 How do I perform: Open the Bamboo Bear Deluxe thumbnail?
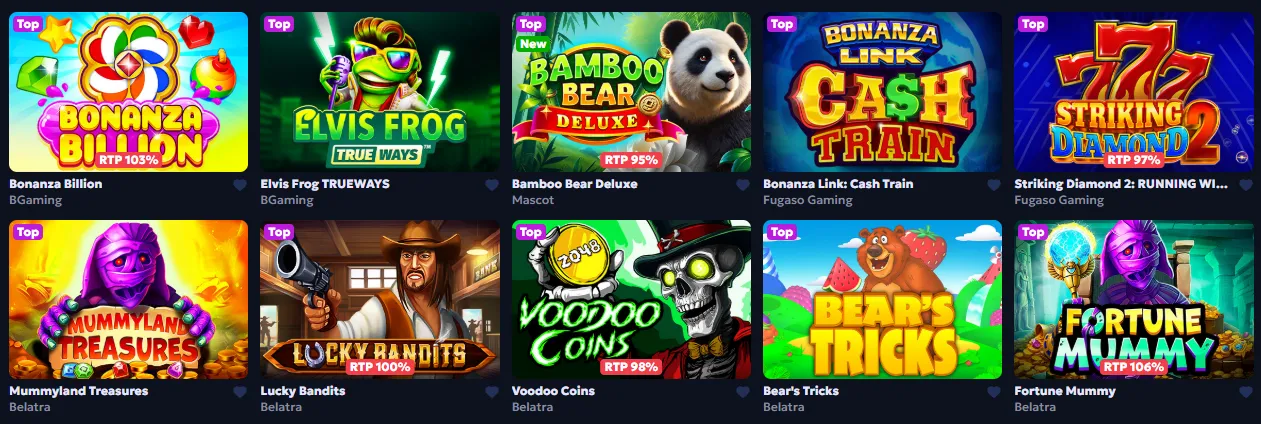pyautogui.click(x=631, y=92)
